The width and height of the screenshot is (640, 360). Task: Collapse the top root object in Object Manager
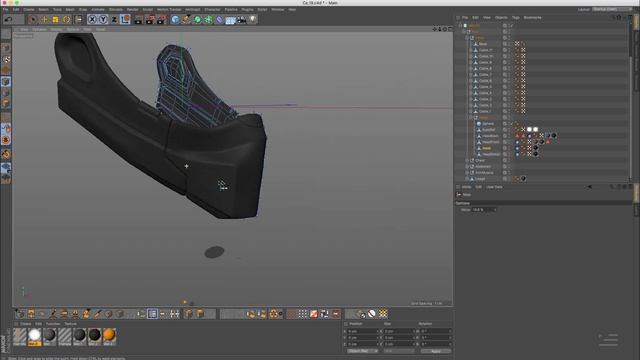460,25
